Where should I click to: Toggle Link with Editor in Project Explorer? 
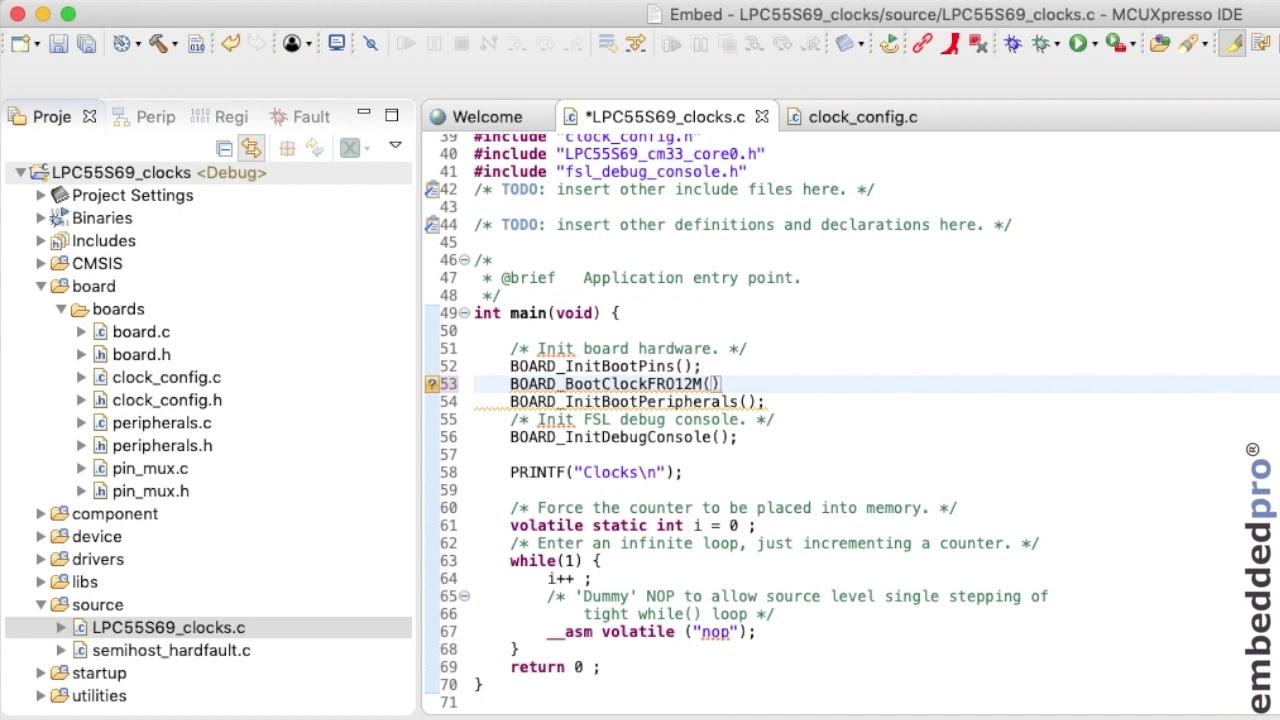coord(251,148)
